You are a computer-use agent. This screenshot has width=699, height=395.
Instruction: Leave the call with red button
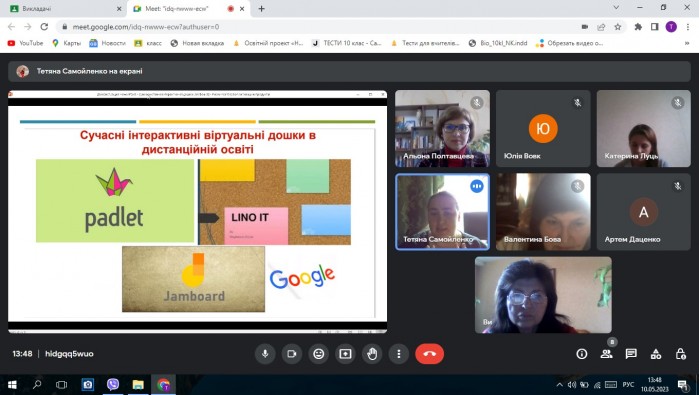click(429, 354)
